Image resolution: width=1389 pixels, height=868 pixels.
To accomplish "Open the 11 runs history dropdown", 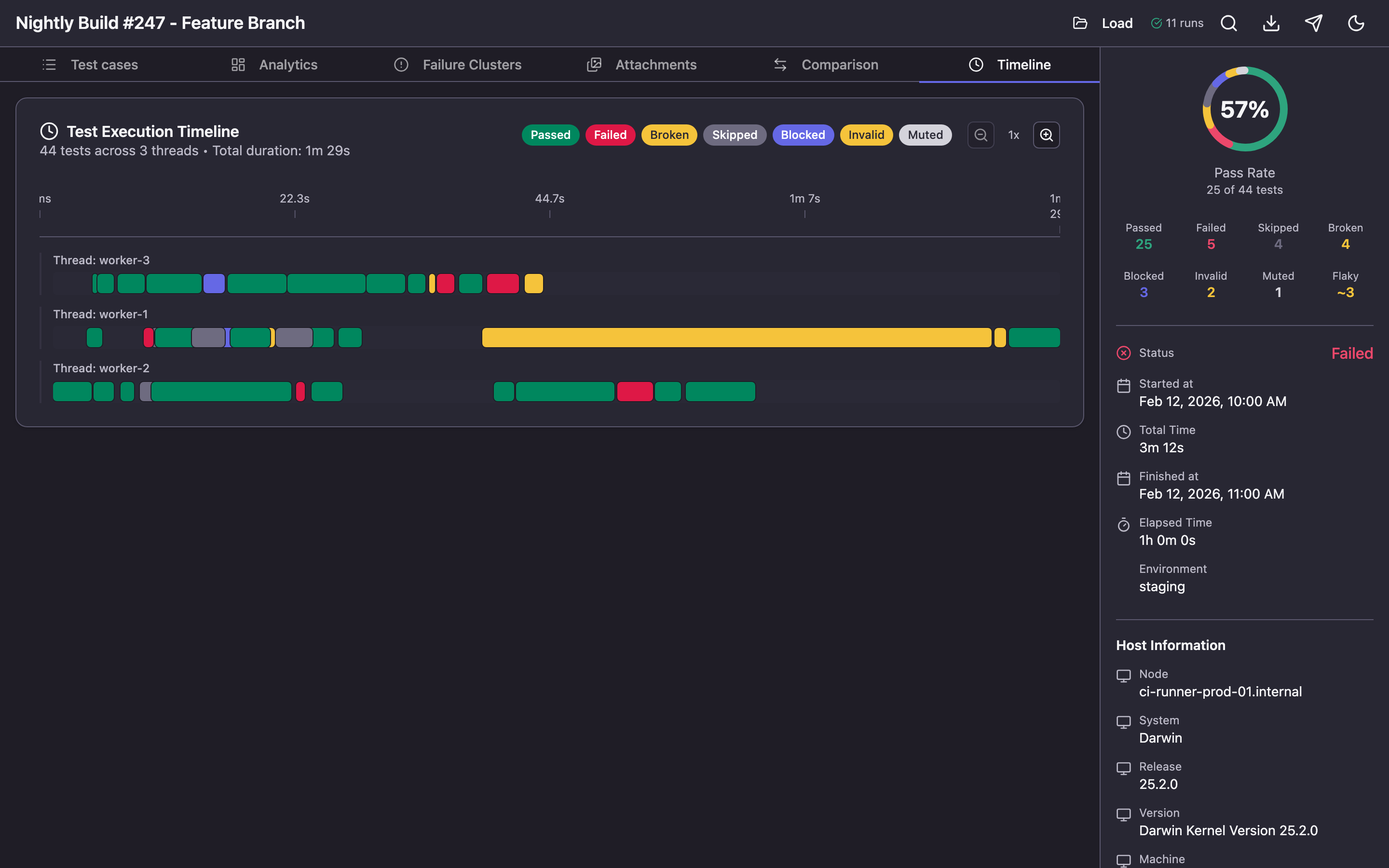I will pos(1177,23).
